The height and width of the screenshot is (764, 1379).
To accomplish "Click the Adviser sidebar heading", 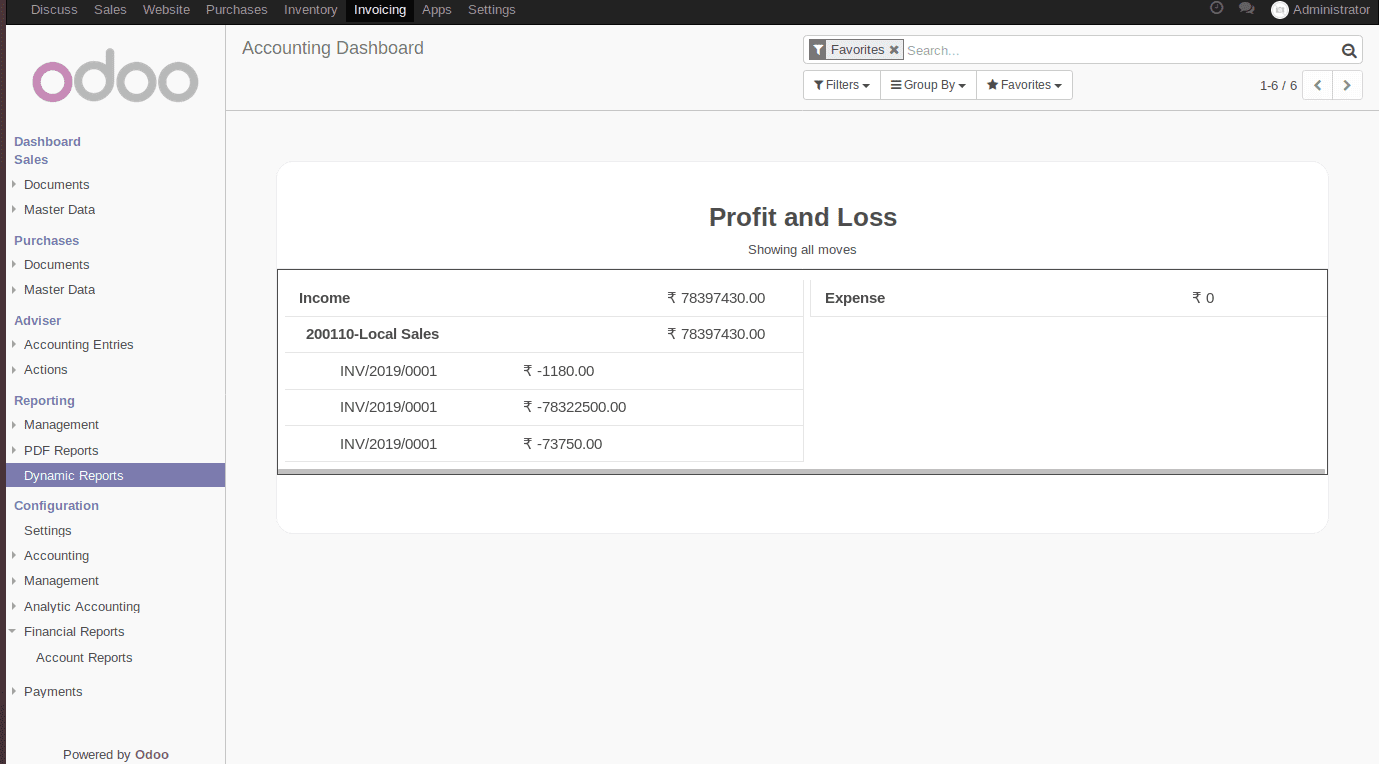I will pos(37,321).
